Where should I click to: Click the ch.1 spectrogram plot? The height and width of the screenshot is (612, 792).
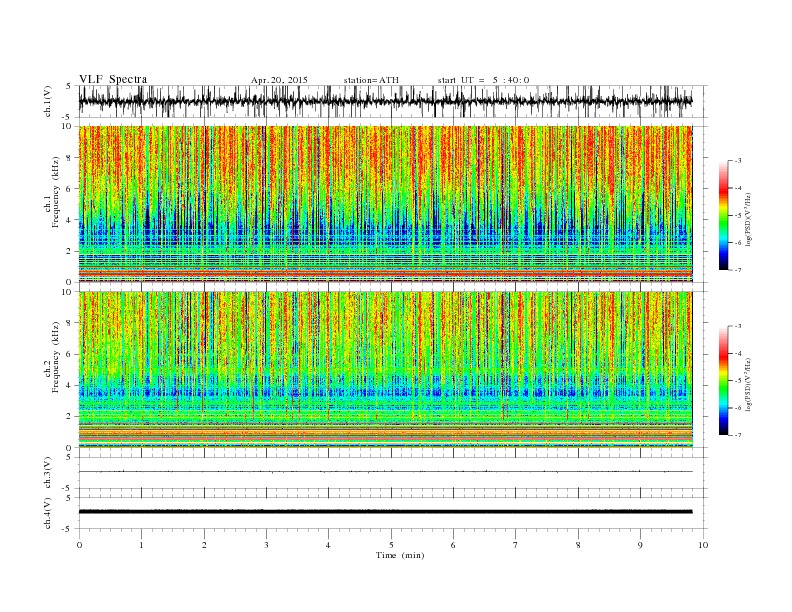pyautogui.click(x=385, y=204)
